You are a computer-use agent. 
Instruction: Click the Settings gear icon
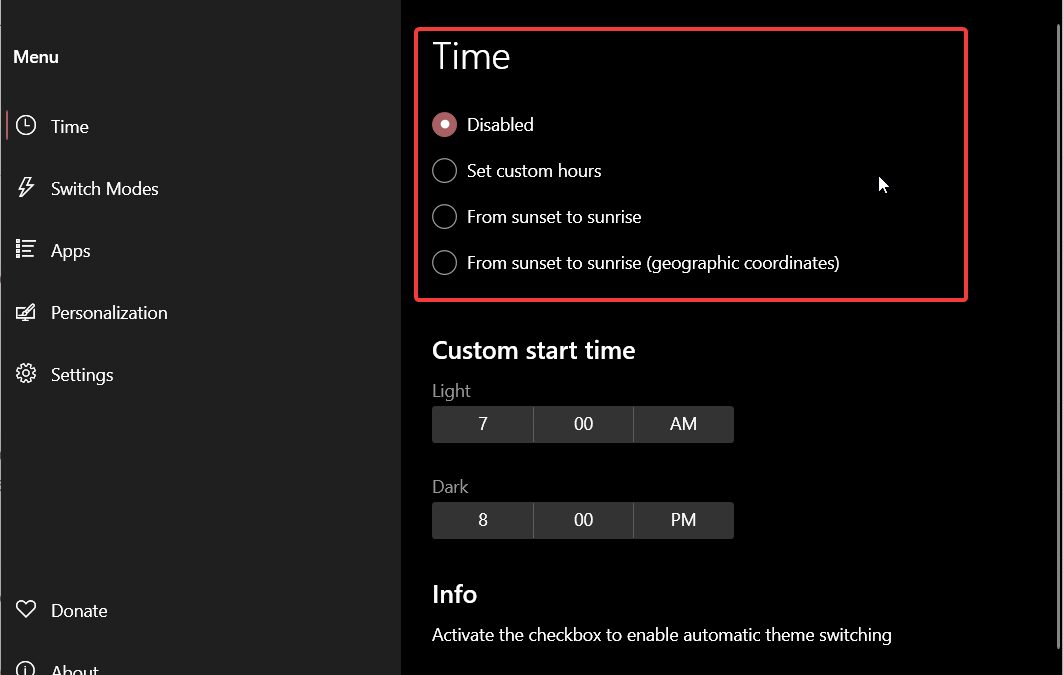pyautogui.click(x=25, y=374)
